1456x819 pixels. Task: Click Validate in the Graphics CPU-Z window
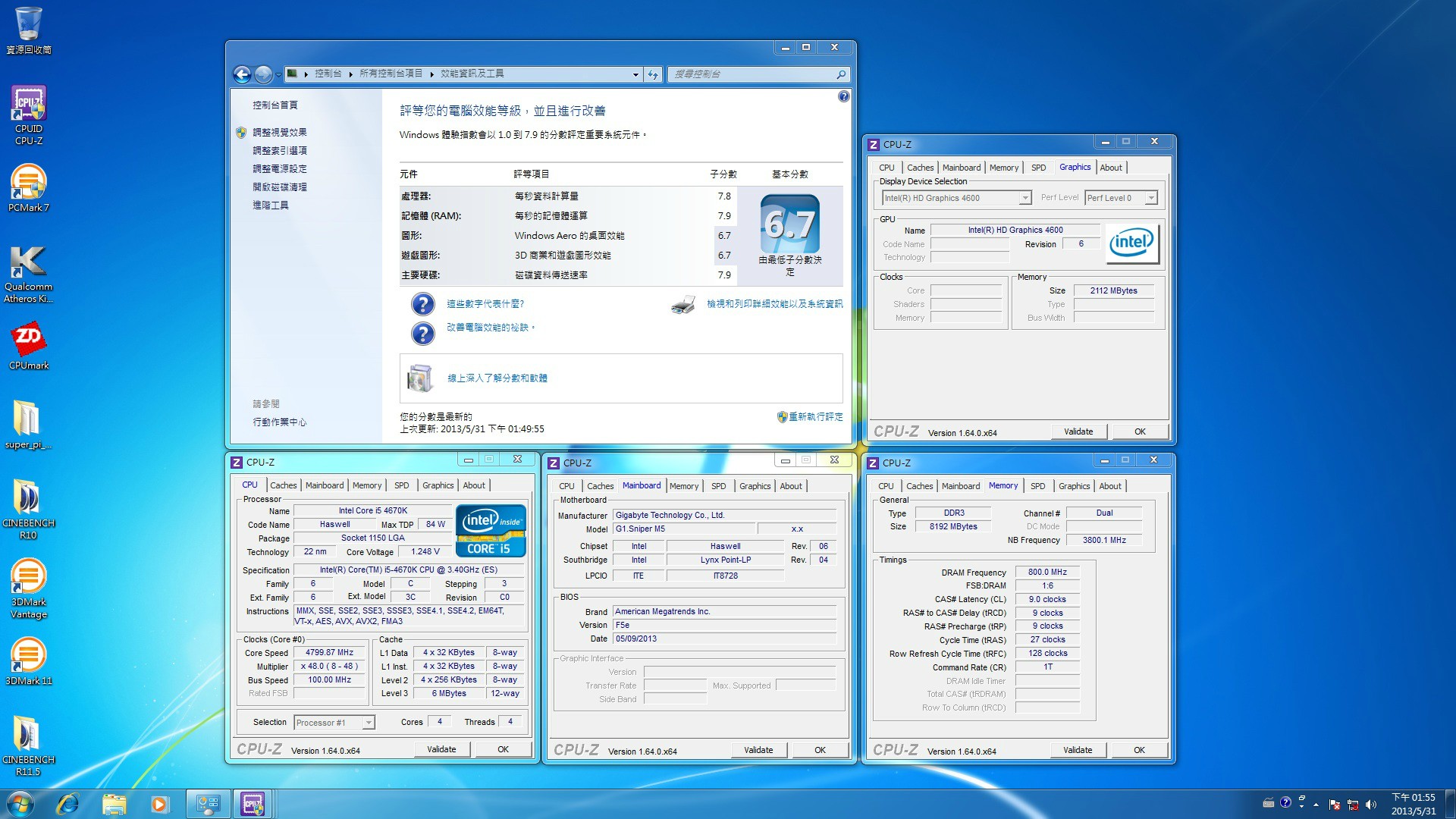[x=1078, y=431]
